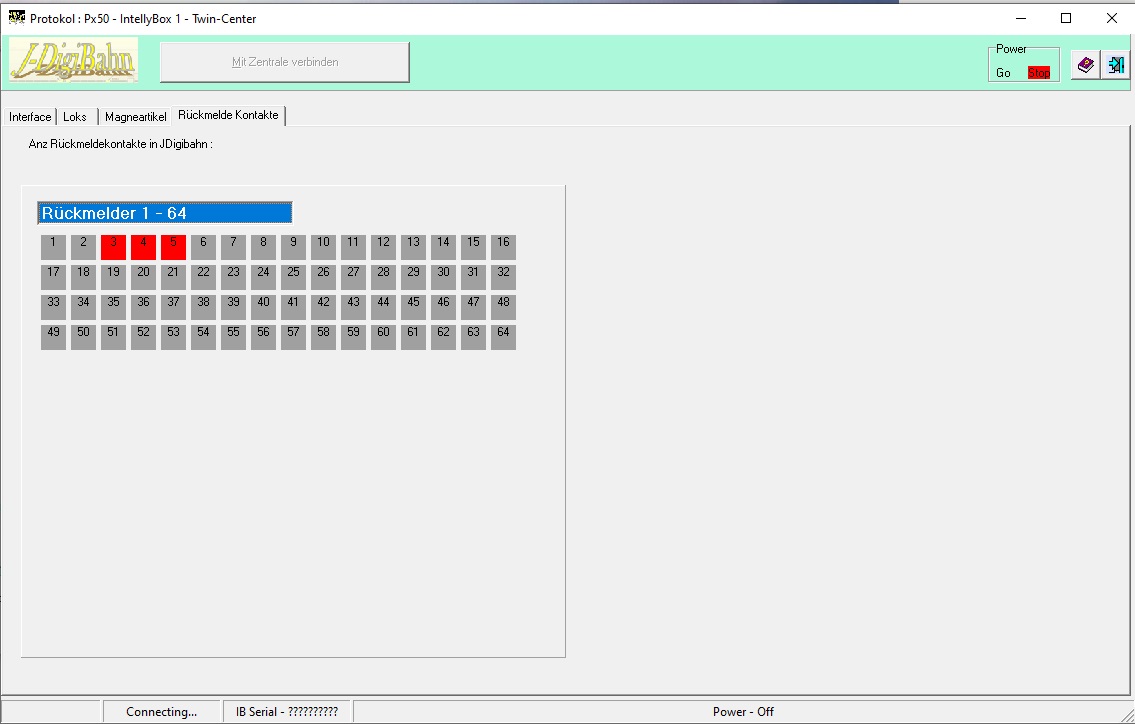Click Anz Rückmeldekontakte in JDigibahn label
1135x724 pixels.
click(120, 144)
